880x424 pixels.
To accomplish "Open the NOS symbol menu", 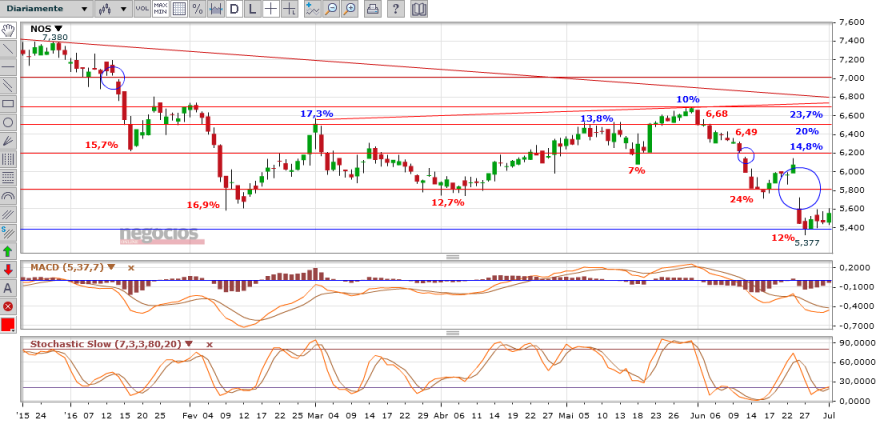I will [59, 29].
